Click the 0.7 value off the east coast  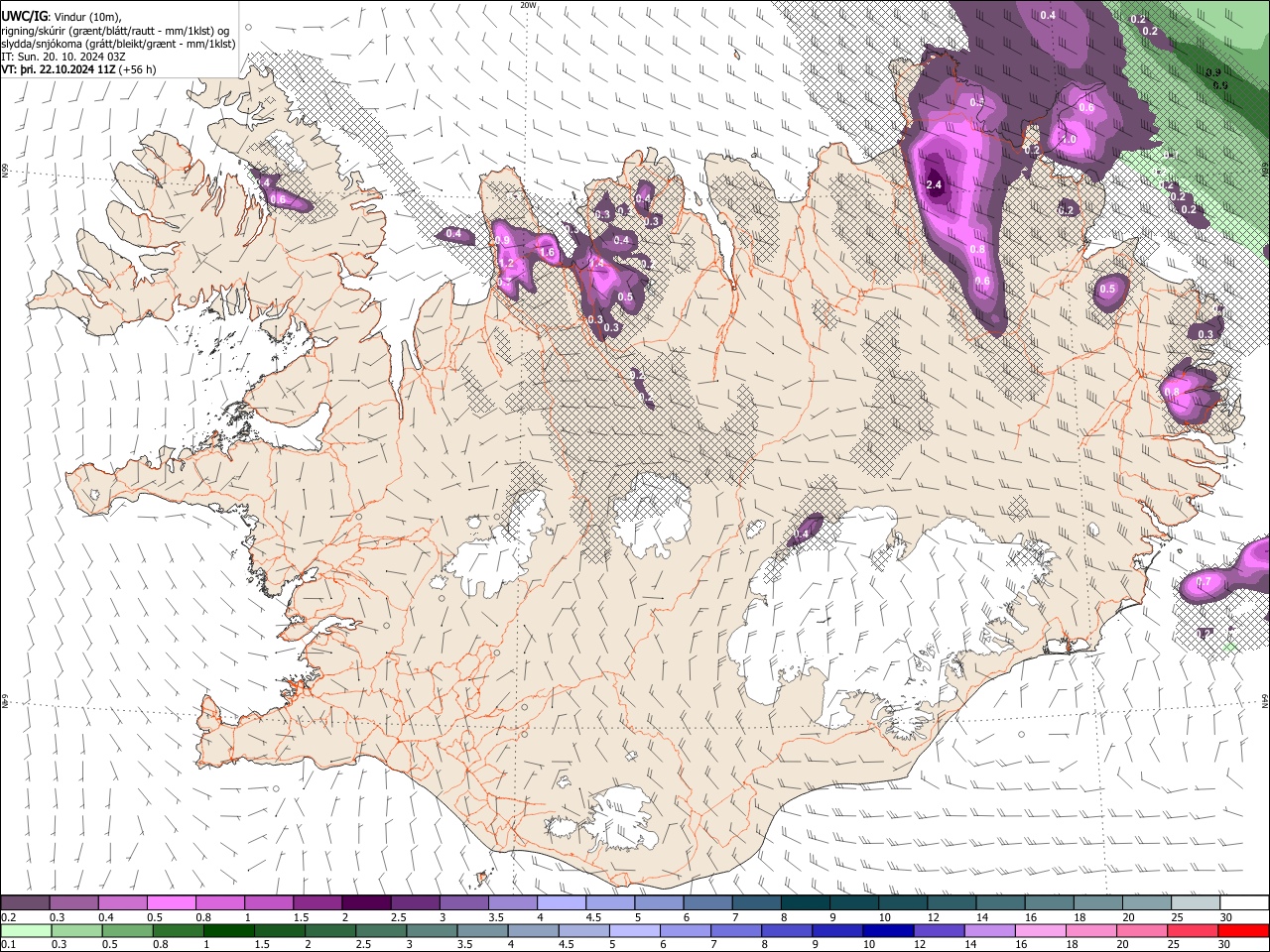pyautogui.click(x=1205, y=581)
